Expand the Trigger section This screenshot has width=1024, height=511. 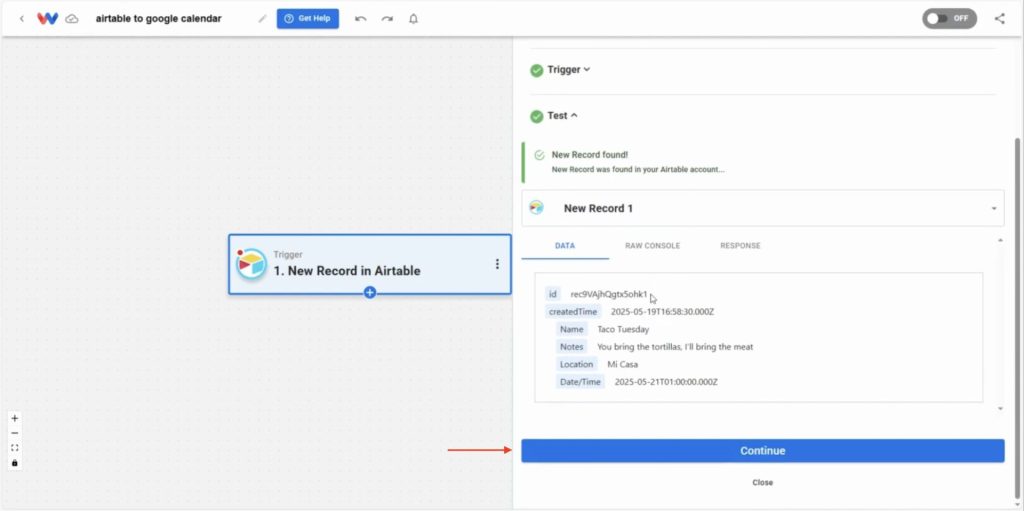point(568,69)
